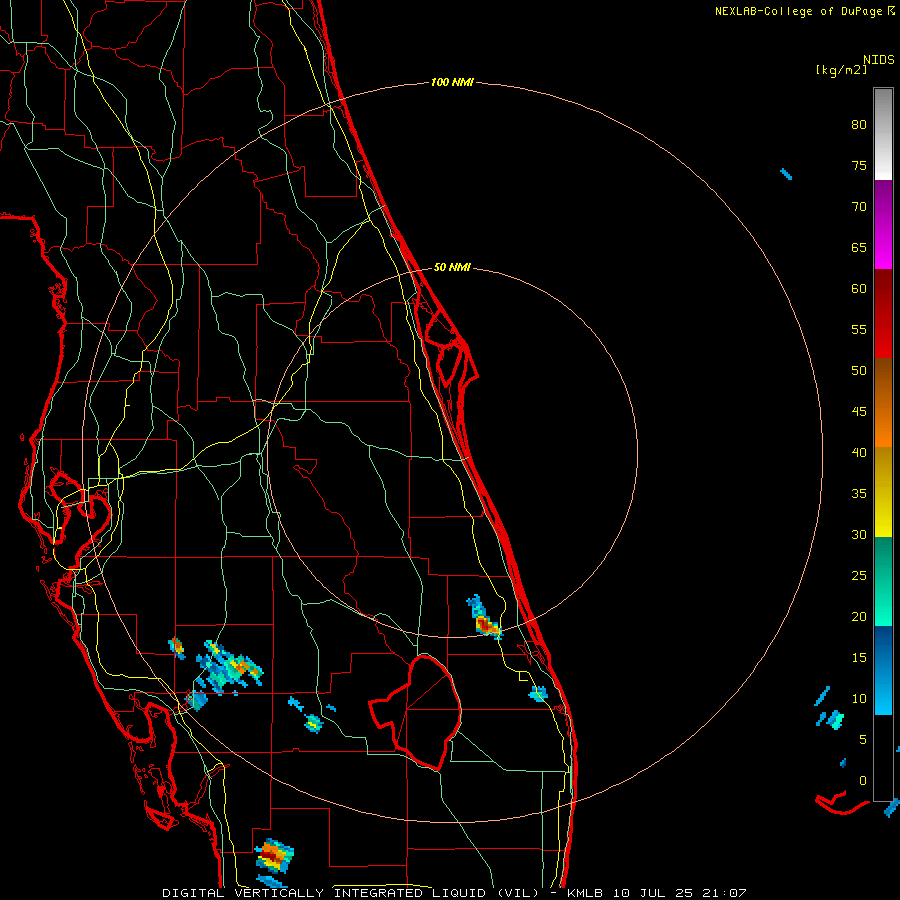The height and width of the screenshot is (900, 900).
Task: Click the 70 value on the color scale
Action: [x=859, y=207]
